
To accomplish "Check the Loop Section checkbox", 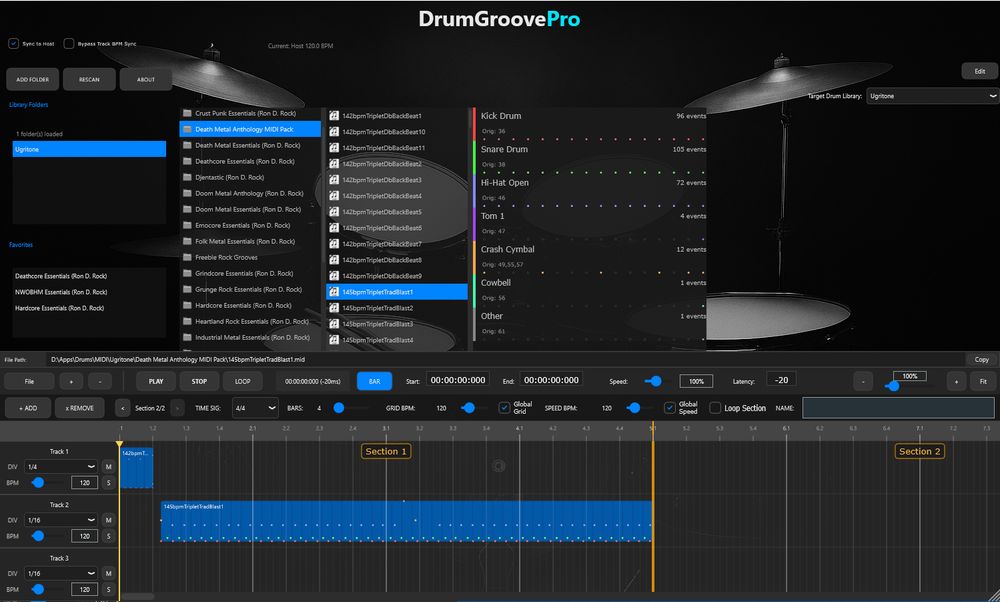I will tap(715, 408).
